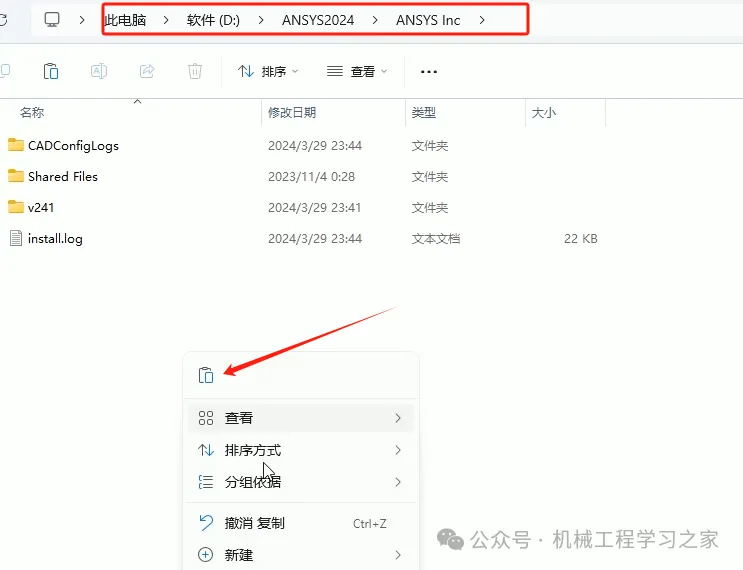Select the Shared Files folder name
Screen dimensions: 743x570
click(x=63, y=176)
